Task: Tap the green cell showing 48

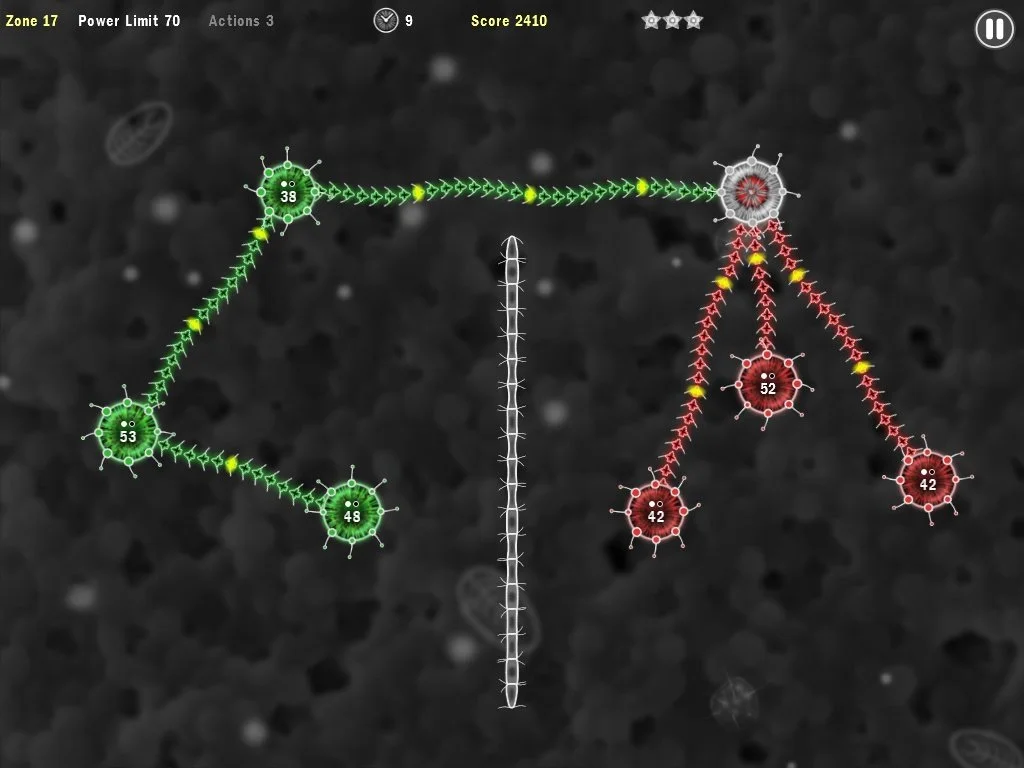Action: point(352,511)
